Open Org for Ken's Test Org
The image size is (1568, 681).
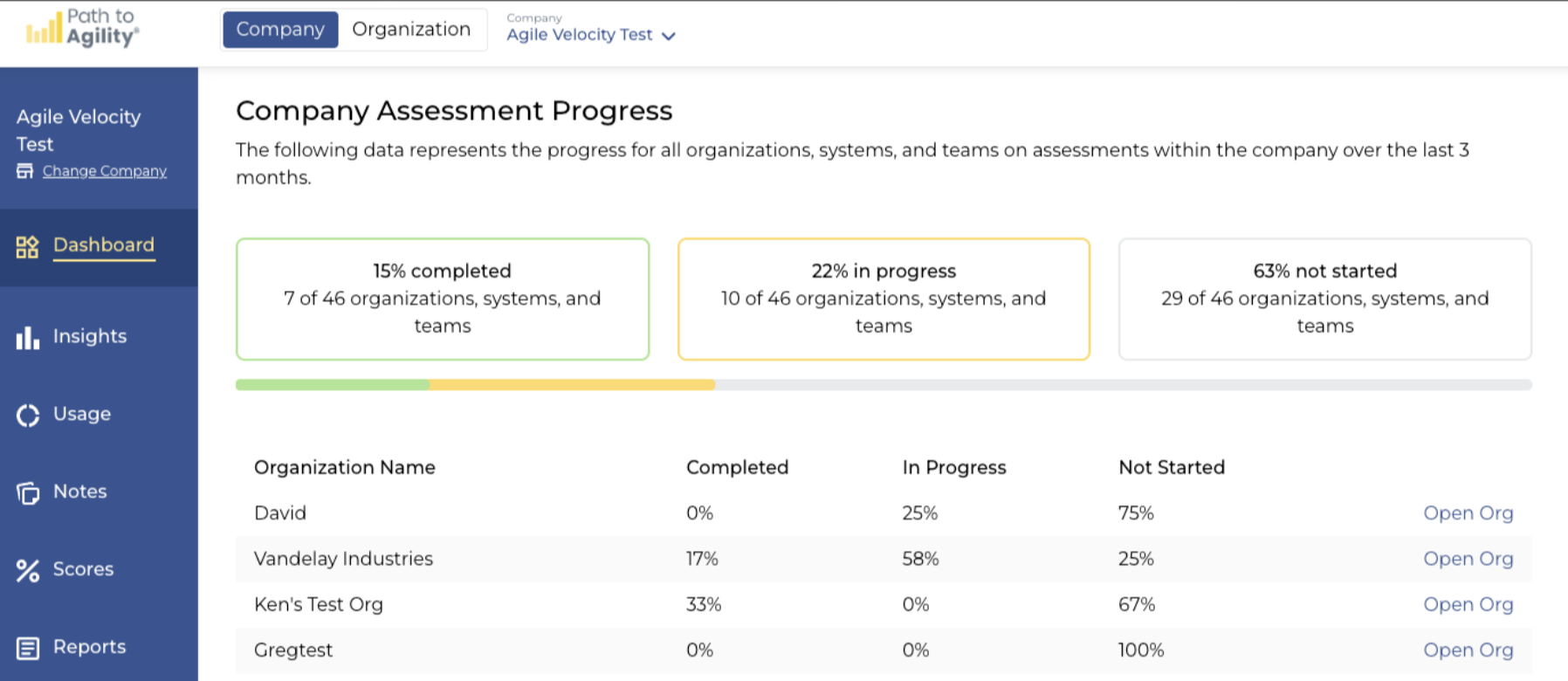(x=1468, y=604)
